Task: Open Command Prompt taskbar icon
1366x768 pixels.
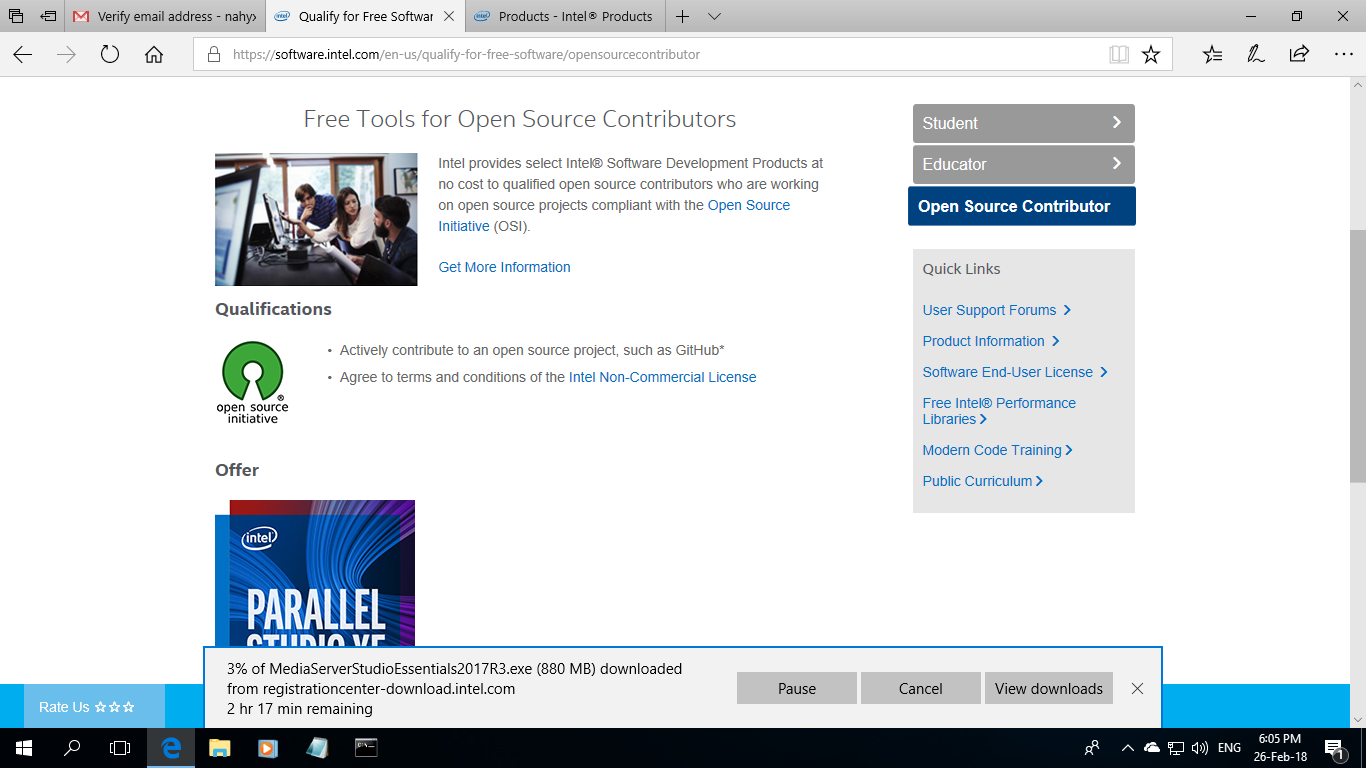Action: 366,748
